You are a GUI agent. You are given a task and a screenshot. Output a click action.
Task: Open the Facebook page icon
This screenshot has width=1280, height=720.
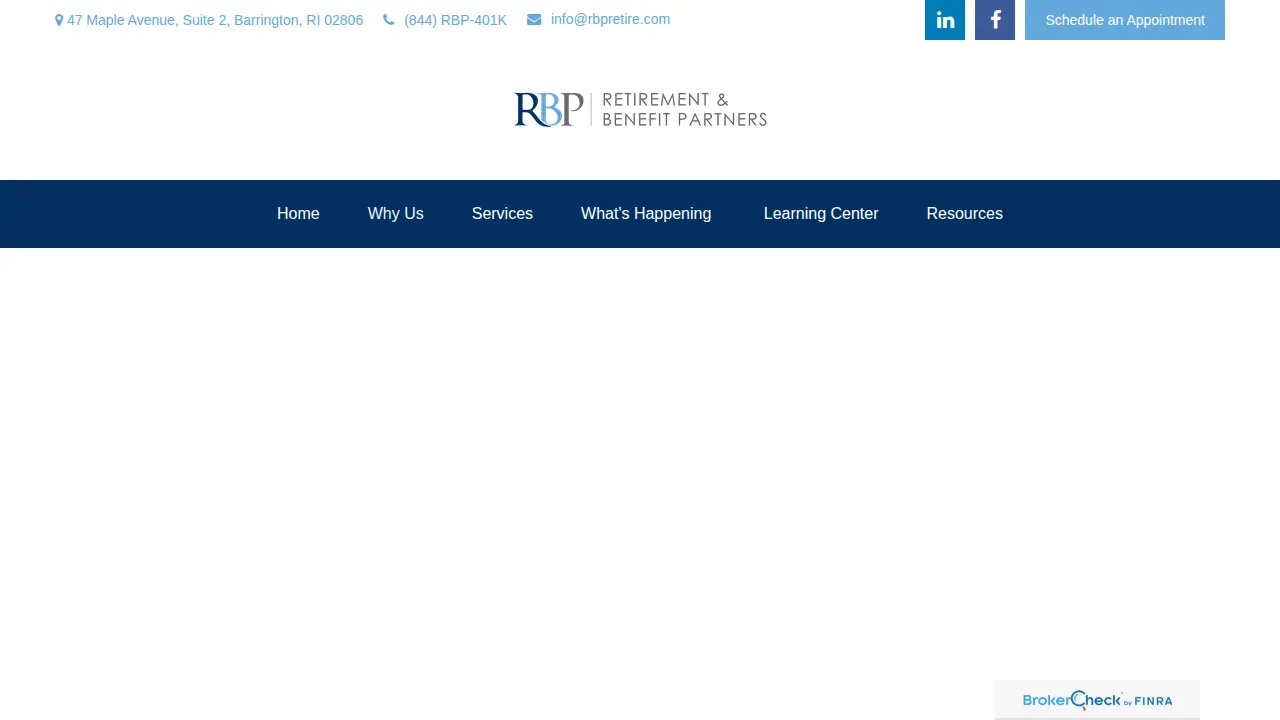click(995, 20)
